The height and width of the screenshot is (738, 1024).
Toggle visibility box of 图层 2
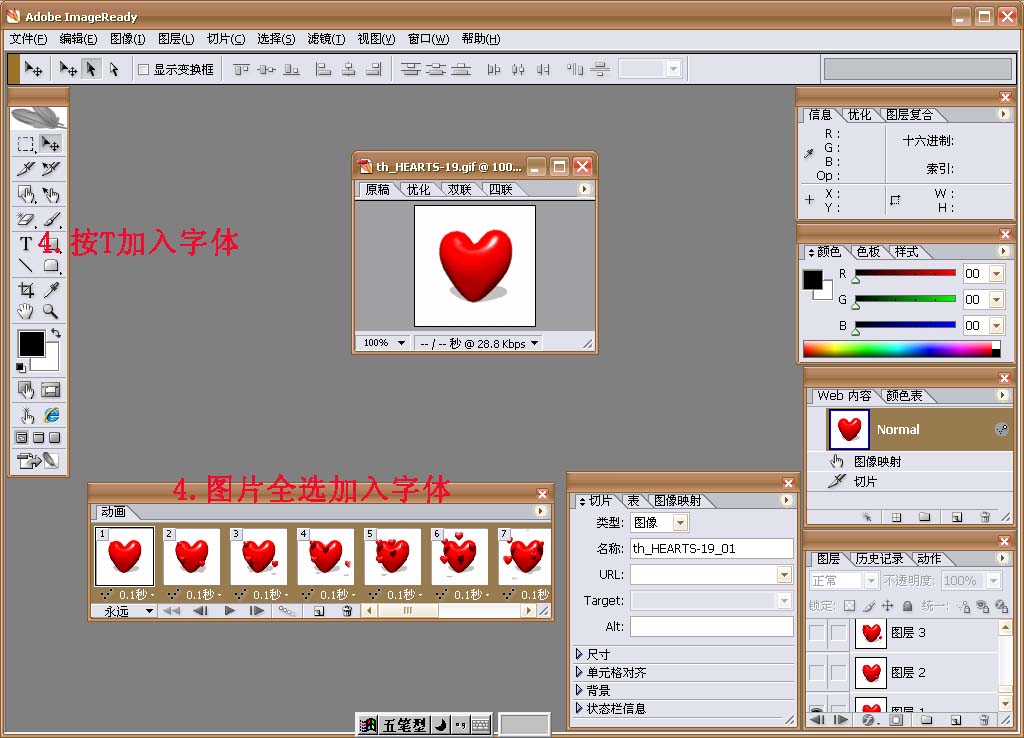pyautogui.click(x=816, y=672)
